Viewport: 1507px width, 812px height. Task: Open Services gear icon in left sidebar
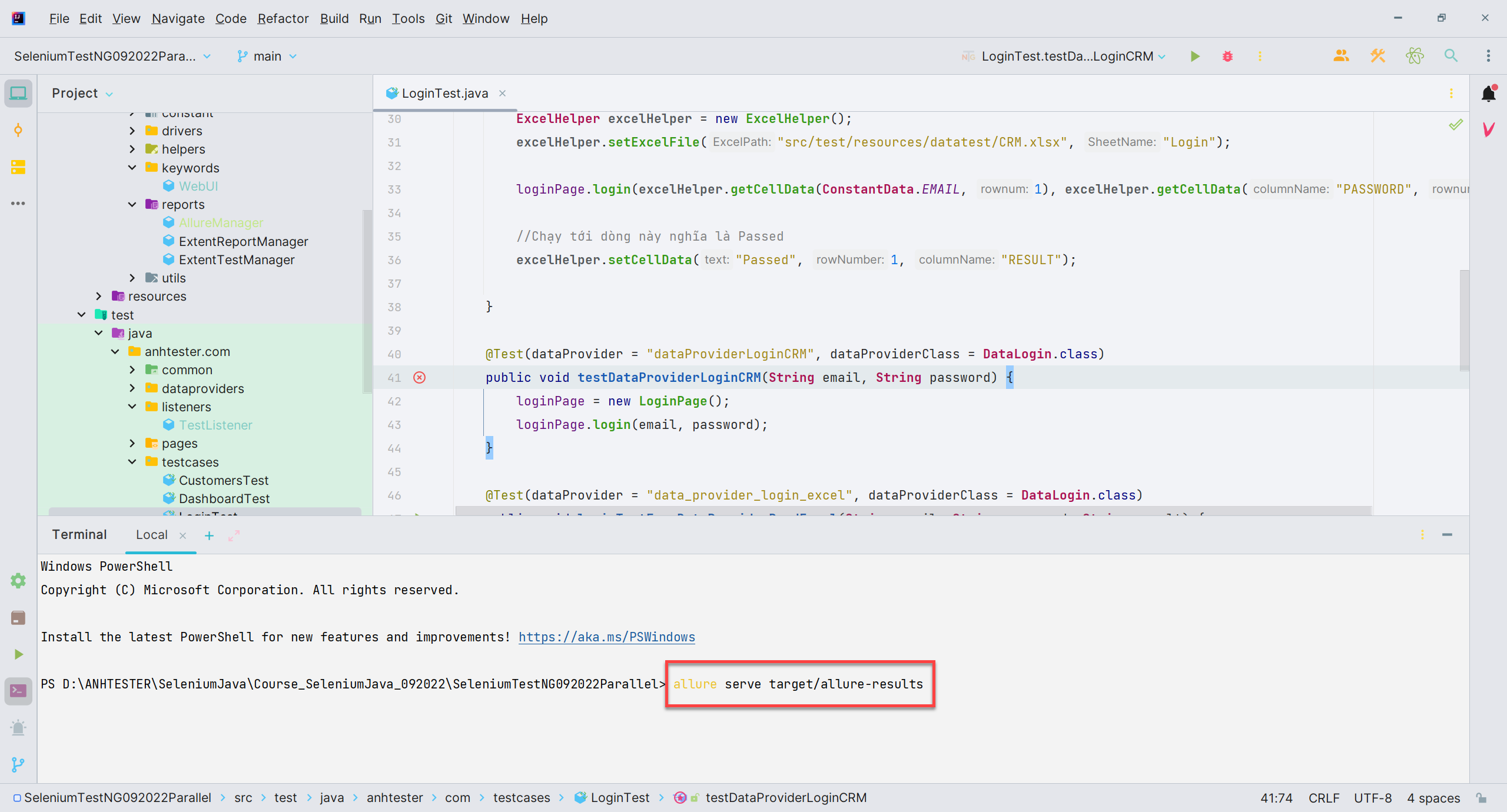(x=18, y=581)
